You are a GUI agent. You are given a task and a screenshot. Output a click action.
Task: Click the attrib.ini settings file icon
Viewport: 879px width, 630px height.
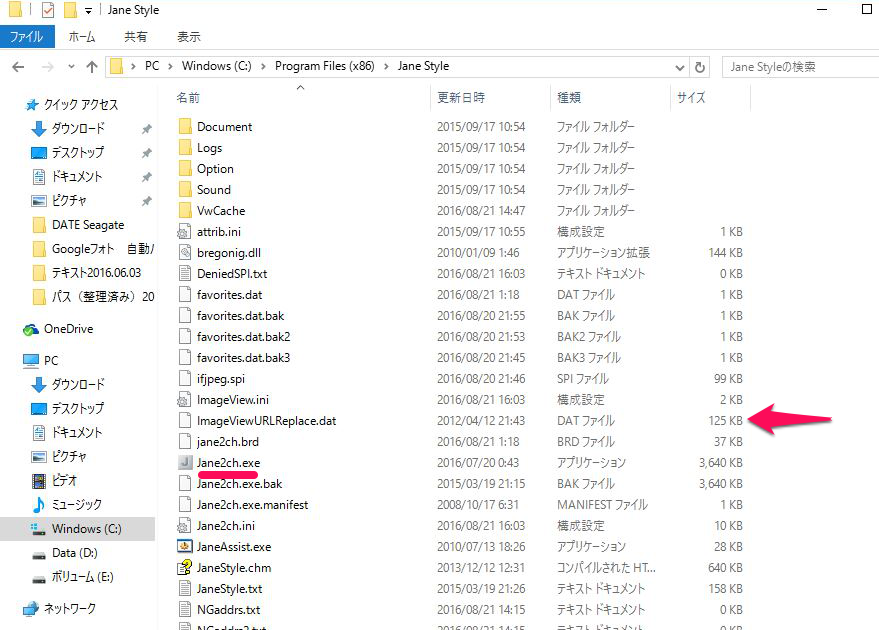[184, 231]
